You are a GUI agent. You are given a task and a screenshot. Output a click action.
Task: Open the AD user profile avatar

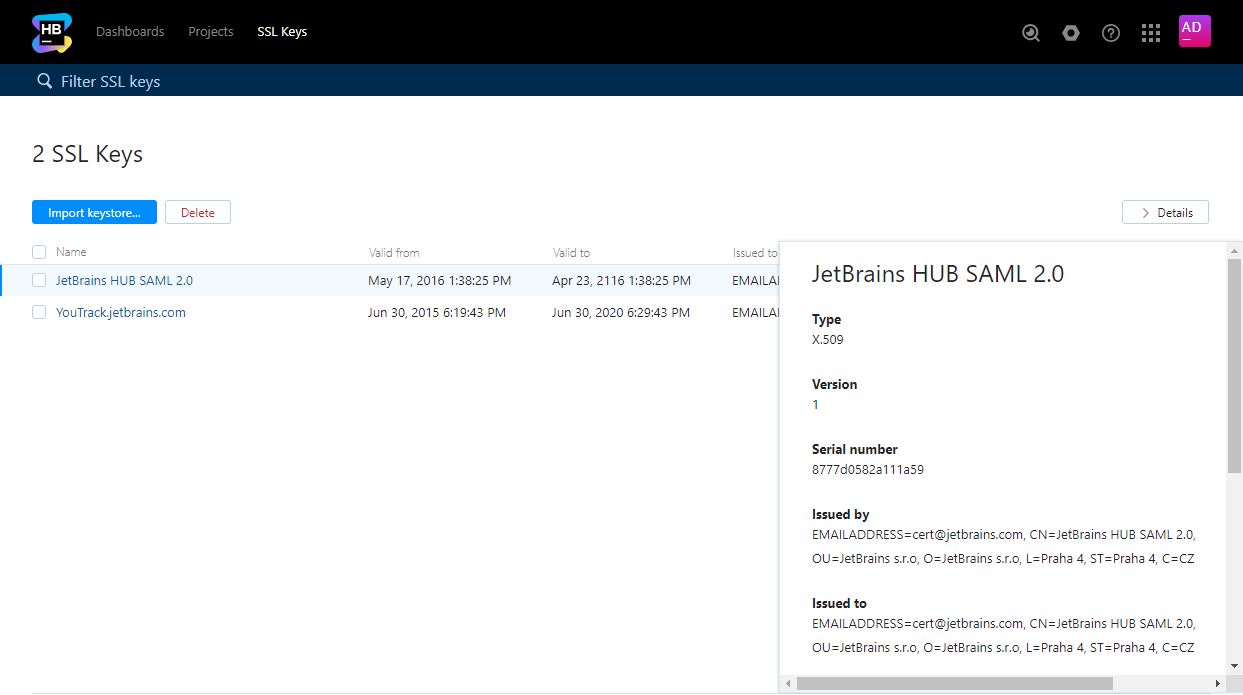click(x=1194, y=31)
